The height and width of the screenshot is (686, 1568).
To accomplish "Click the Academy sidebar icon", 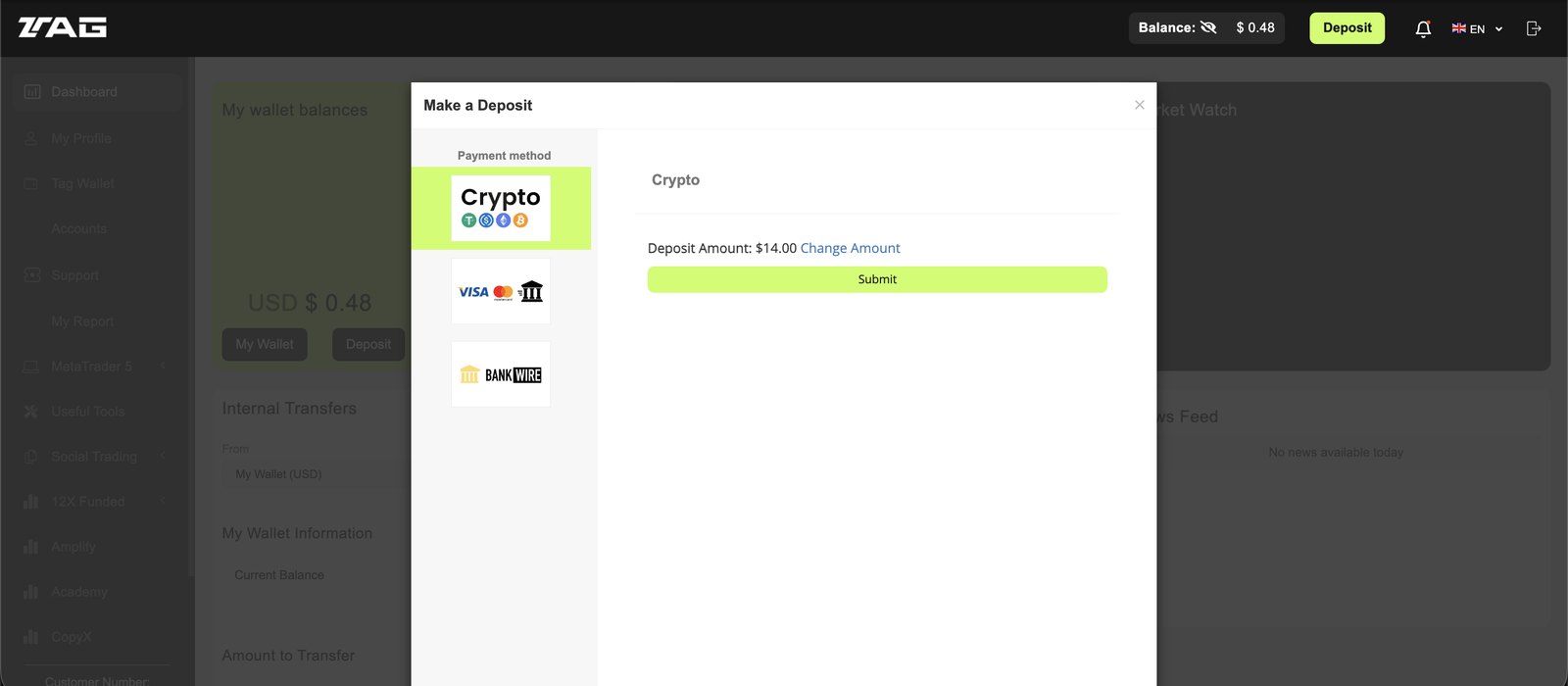I will [31, 592].
